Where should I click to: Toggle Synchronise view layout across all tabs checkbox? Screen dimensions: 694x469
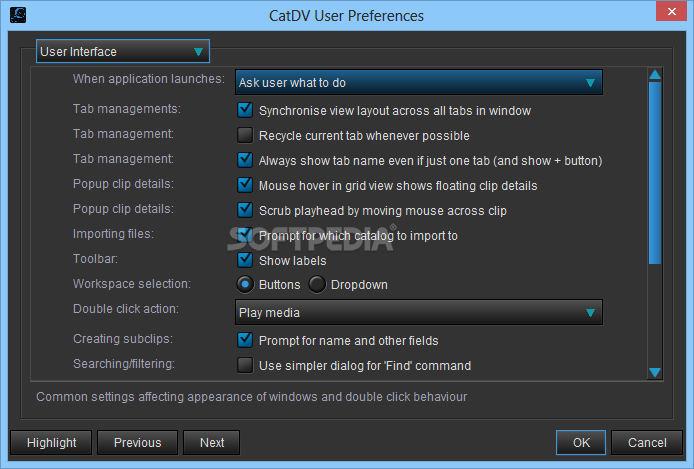(245, 110)
